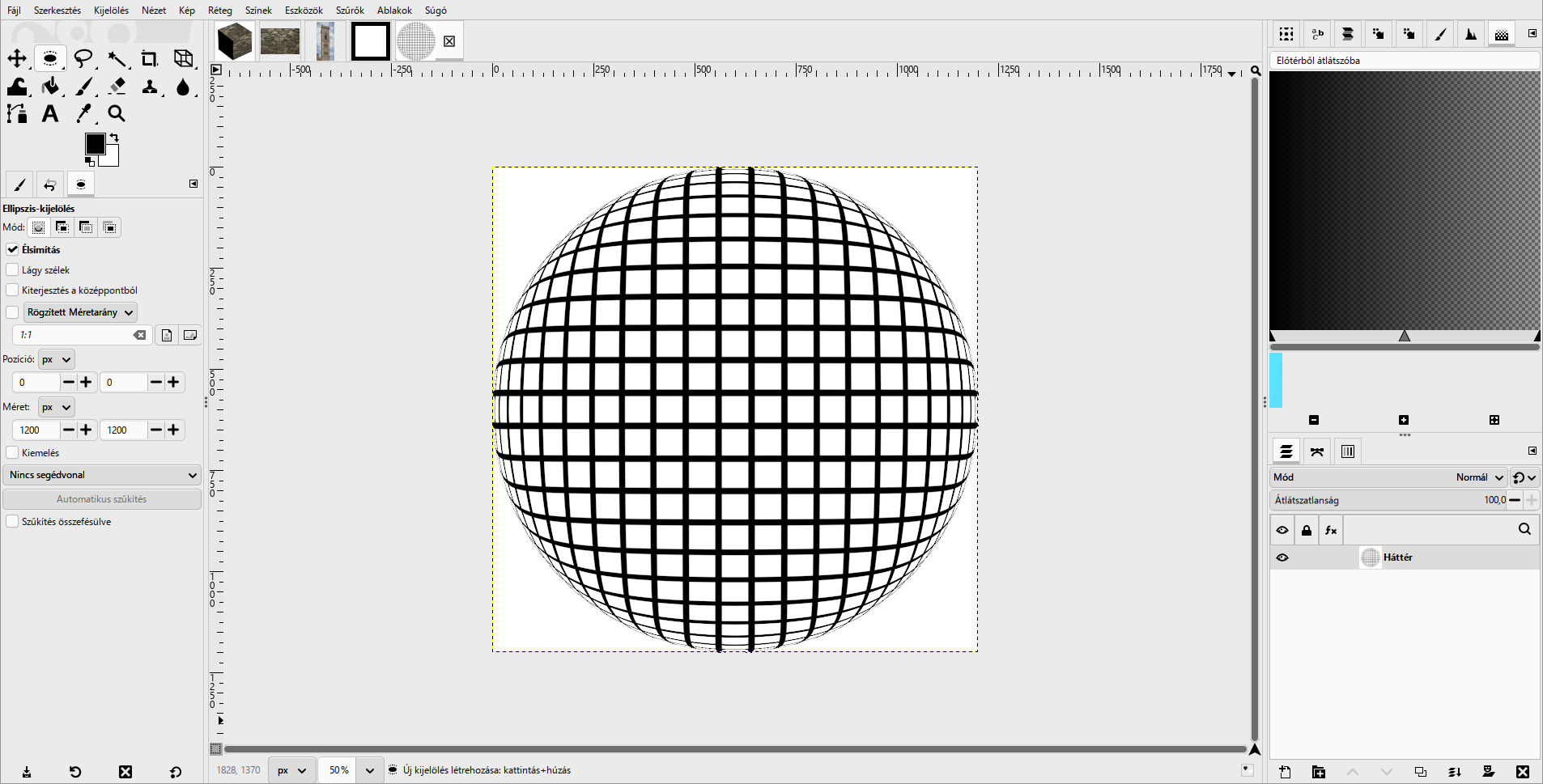Select the Paths tool
The height and width of the screenshot is (784, 1543).
click(17, 114)
